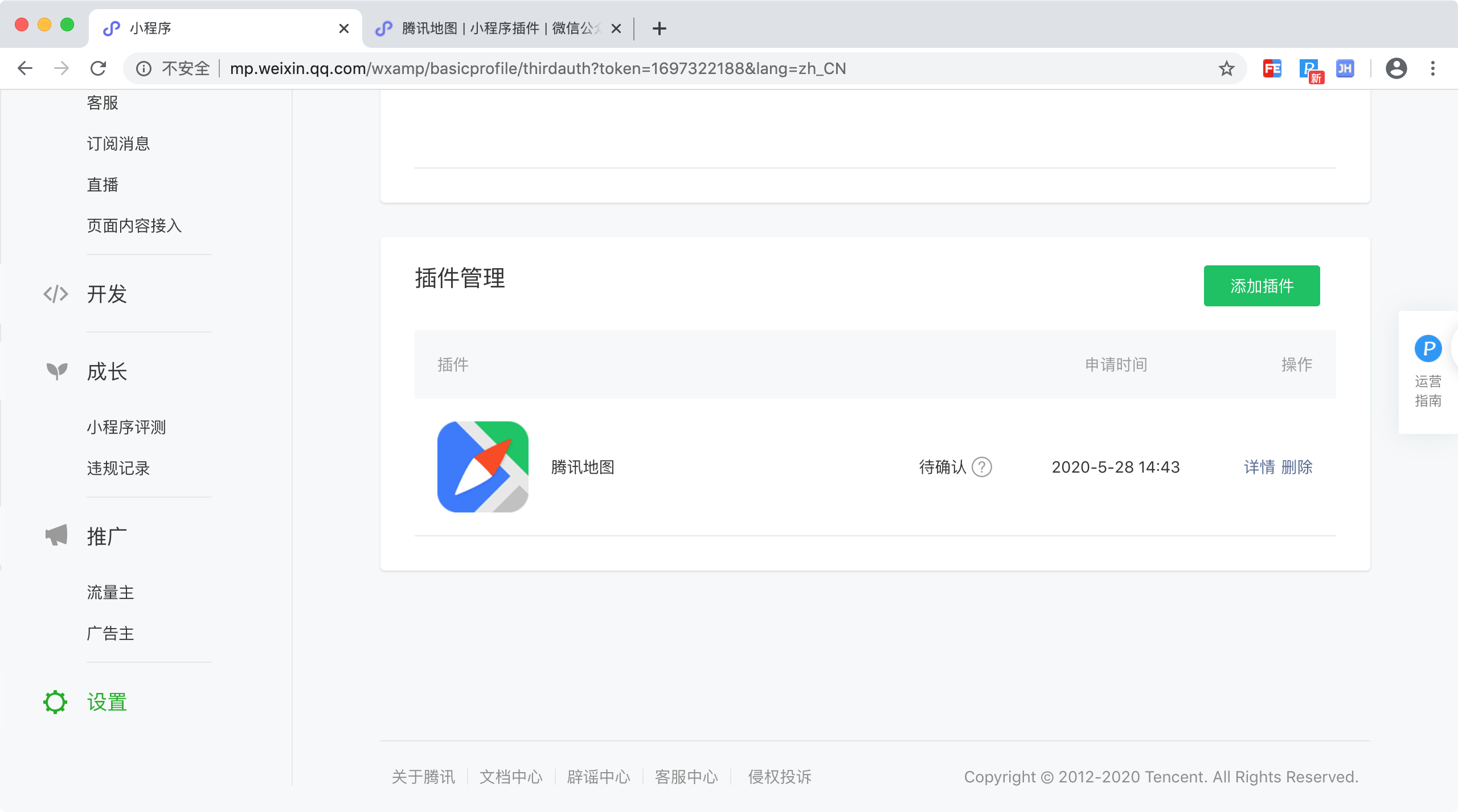Viewport: 1458px width, 812px height.
Task: Open 详情 link for 腾讯地图 plugin
Action: pyautogui.click(x=1259, y=467)
